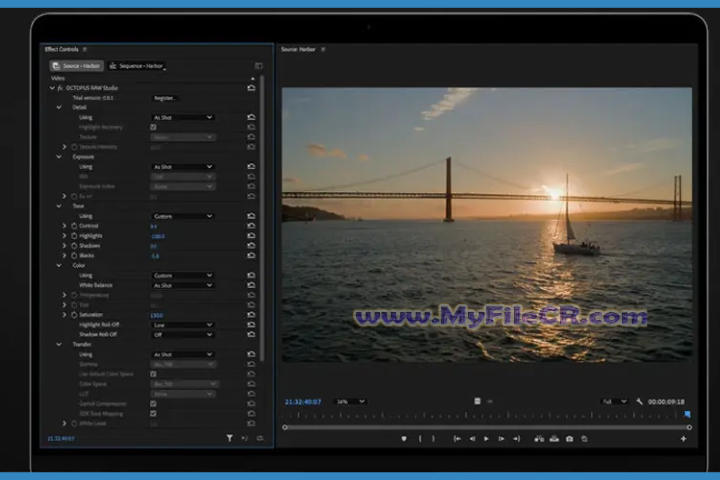The width and height of the screenshot is (720, 480).
Task: Click the Overwrite button in Source monitor
Action: 554,439
